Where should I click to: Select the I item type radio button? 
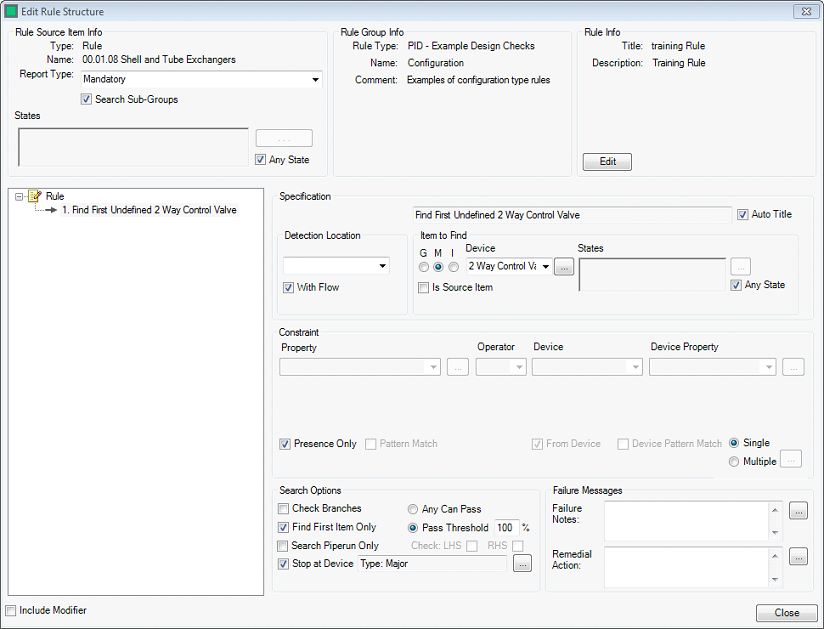click(x=453, y=267)
